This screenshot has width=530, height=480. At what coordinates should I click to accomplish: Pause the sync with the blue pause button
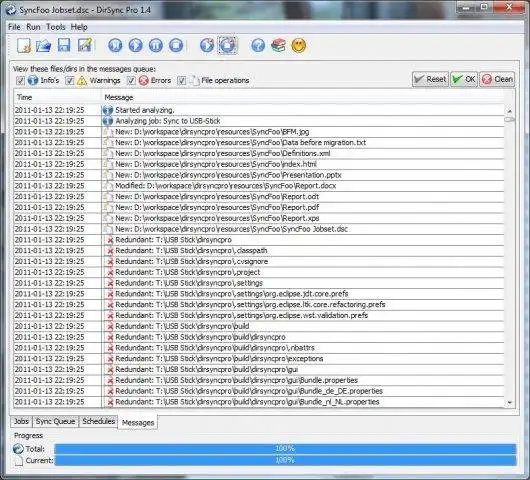pos(156,45)
